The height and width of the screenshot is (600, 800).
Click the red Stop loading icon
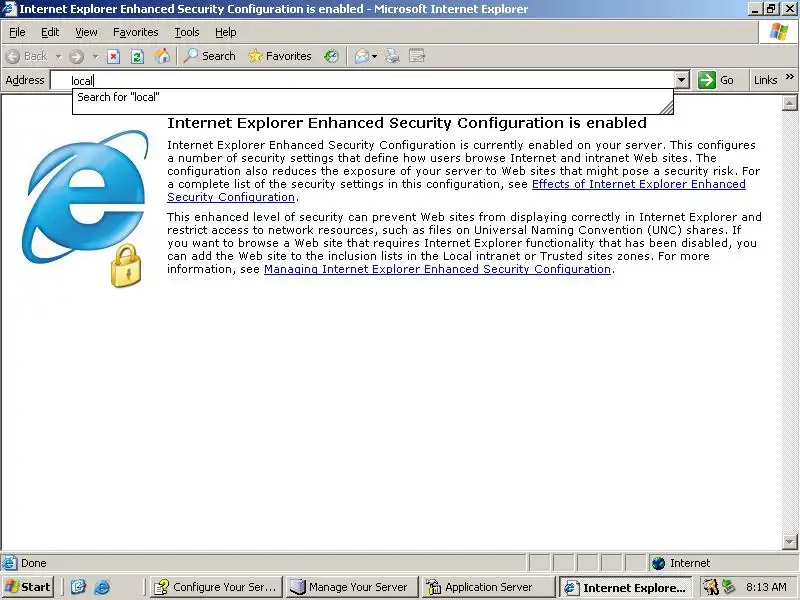pos(113,56)
